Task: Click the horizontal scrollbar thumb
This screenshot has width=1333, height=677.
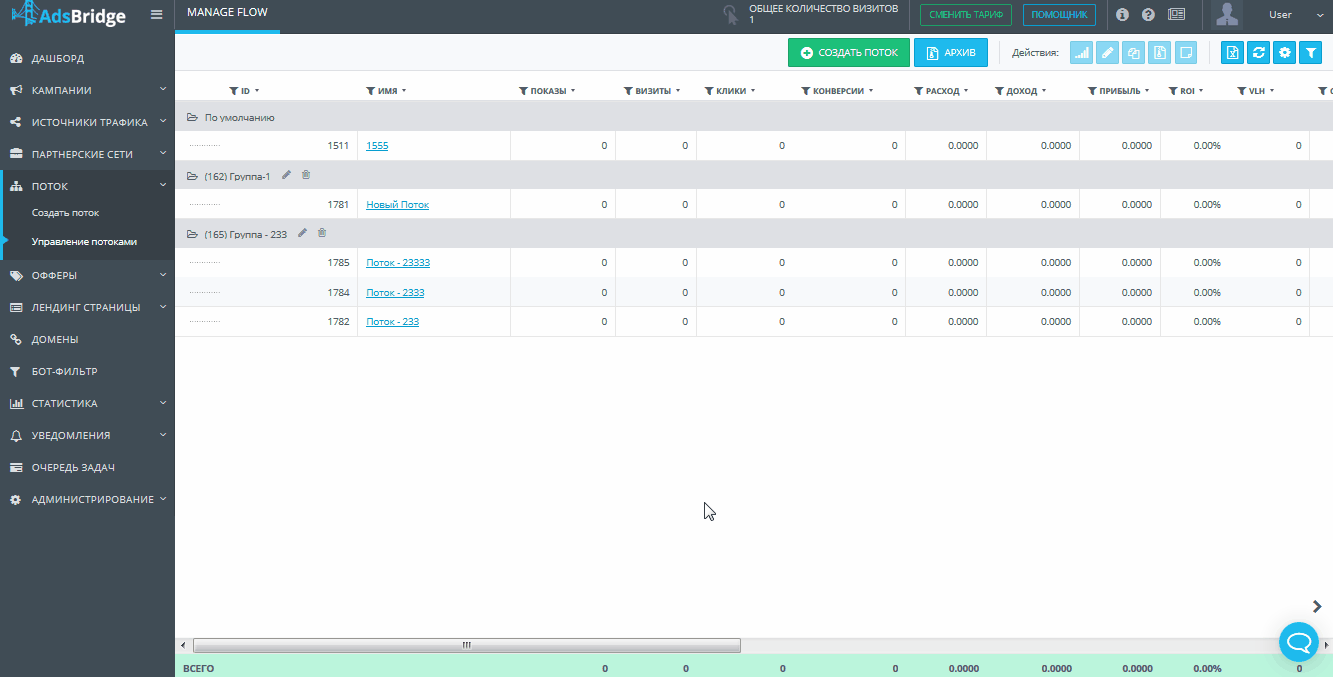Action: (466, 645)
